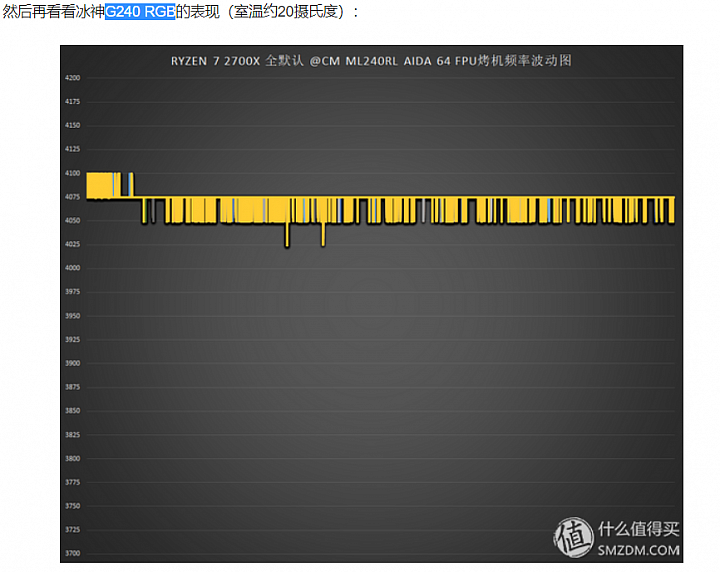Click the chart title "RYZEN 7 2700X"
Image resolution: width=720 pixels, height=572 pixels.
pyautogui.click(x=215, y=61)
